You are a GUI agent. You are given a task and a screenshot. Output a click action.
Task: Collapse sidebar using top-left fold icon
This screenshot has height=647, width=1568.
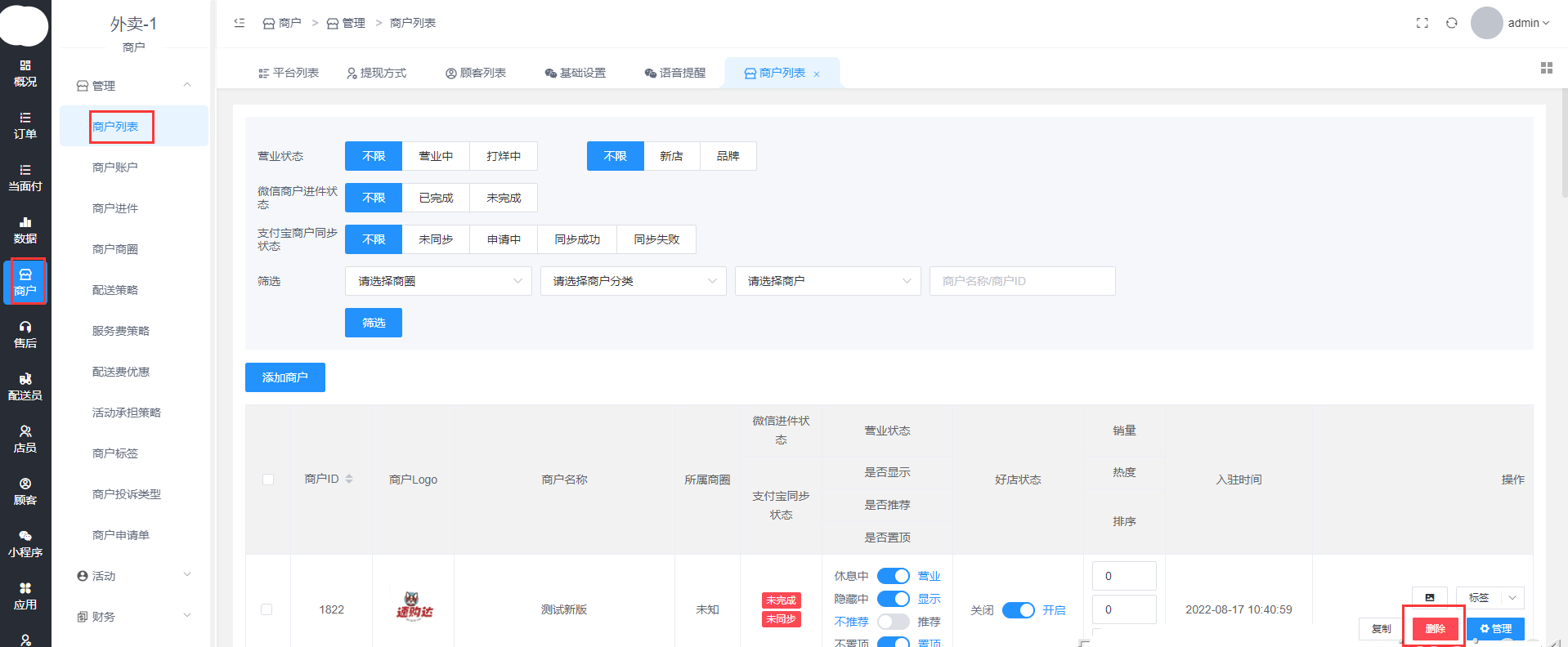(240, 23)
